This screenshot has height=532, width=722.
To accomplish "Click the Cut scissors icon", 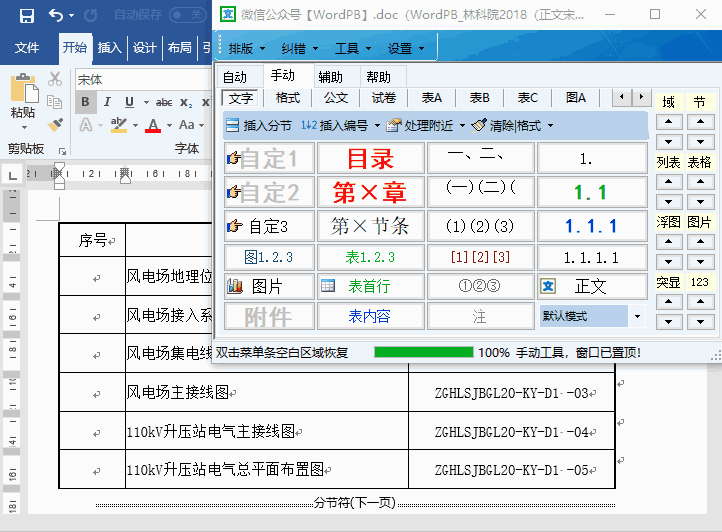I will click(55, 79).
